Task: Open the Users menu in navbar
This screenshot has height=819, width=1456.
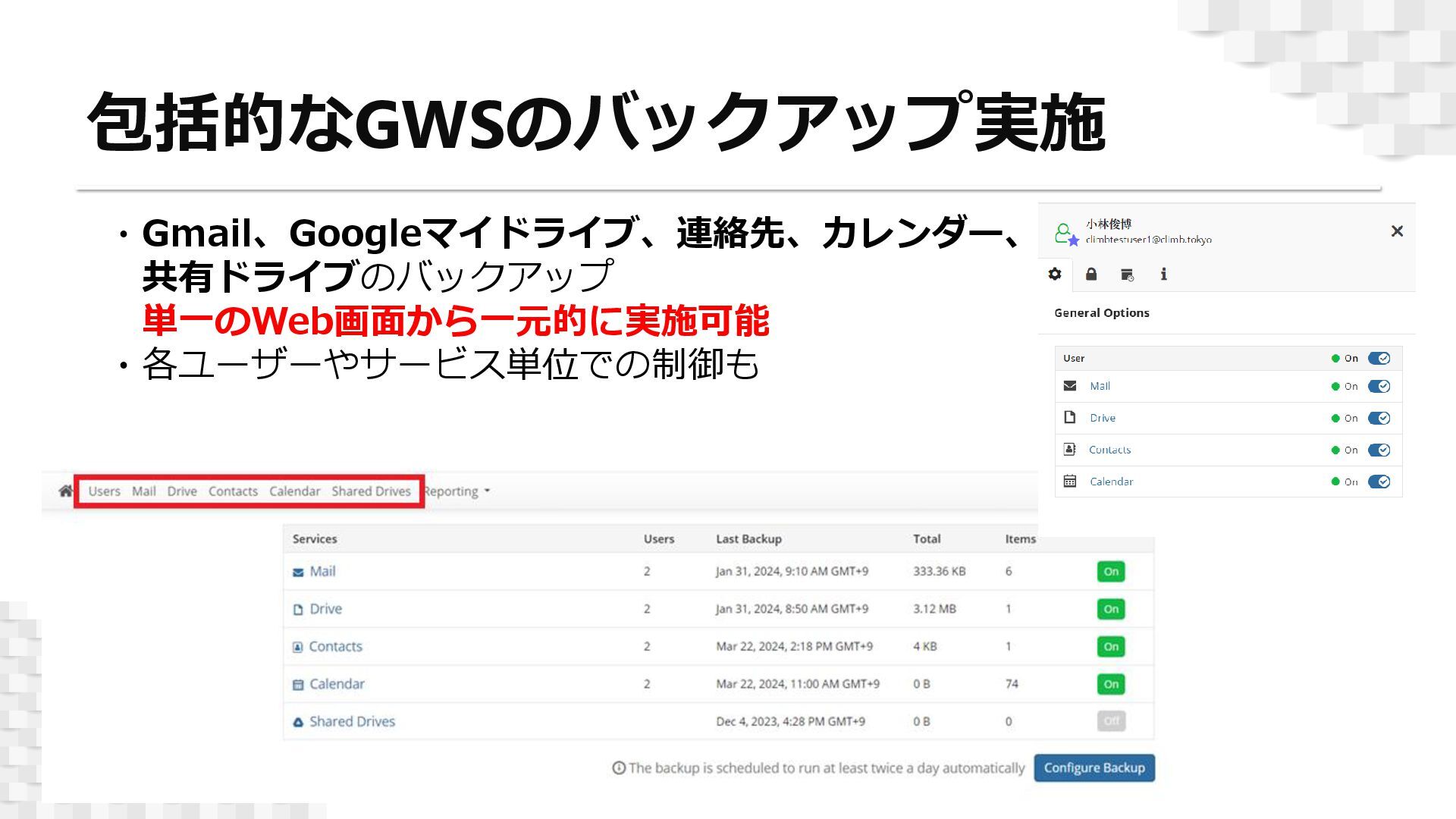Action: (104, 491)
